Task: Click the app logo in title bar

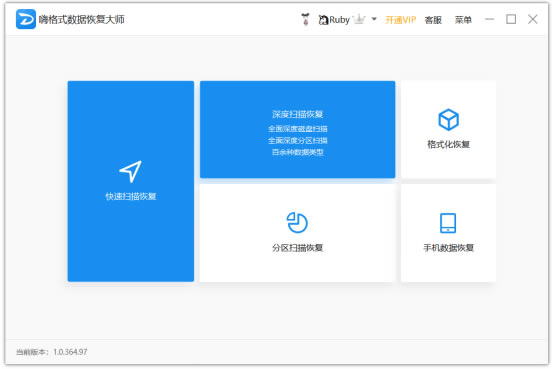Action: click(26, 19)
